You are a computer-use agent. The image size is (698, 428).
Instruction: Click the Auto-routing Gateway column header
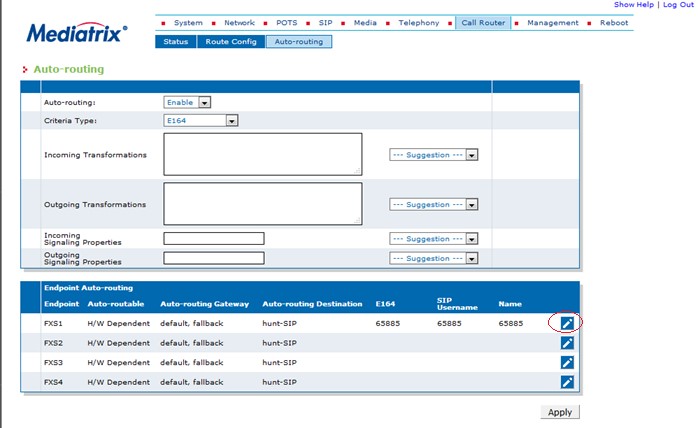204,304
